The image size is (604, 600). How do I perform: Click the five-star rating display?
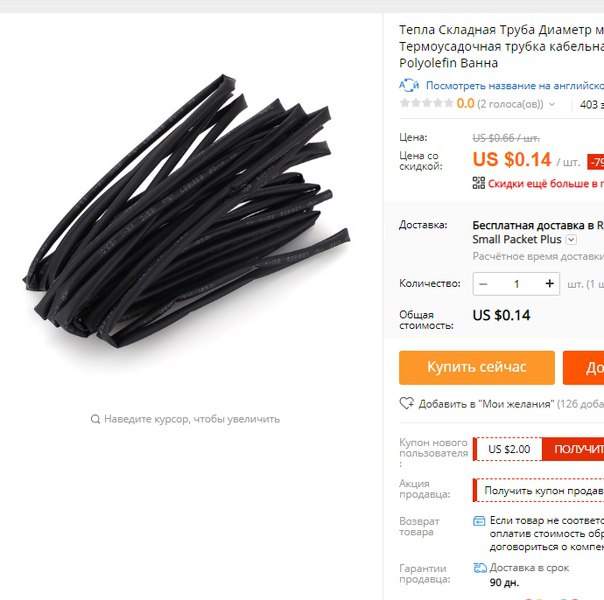pyautogui.click(x=426, y=103)
